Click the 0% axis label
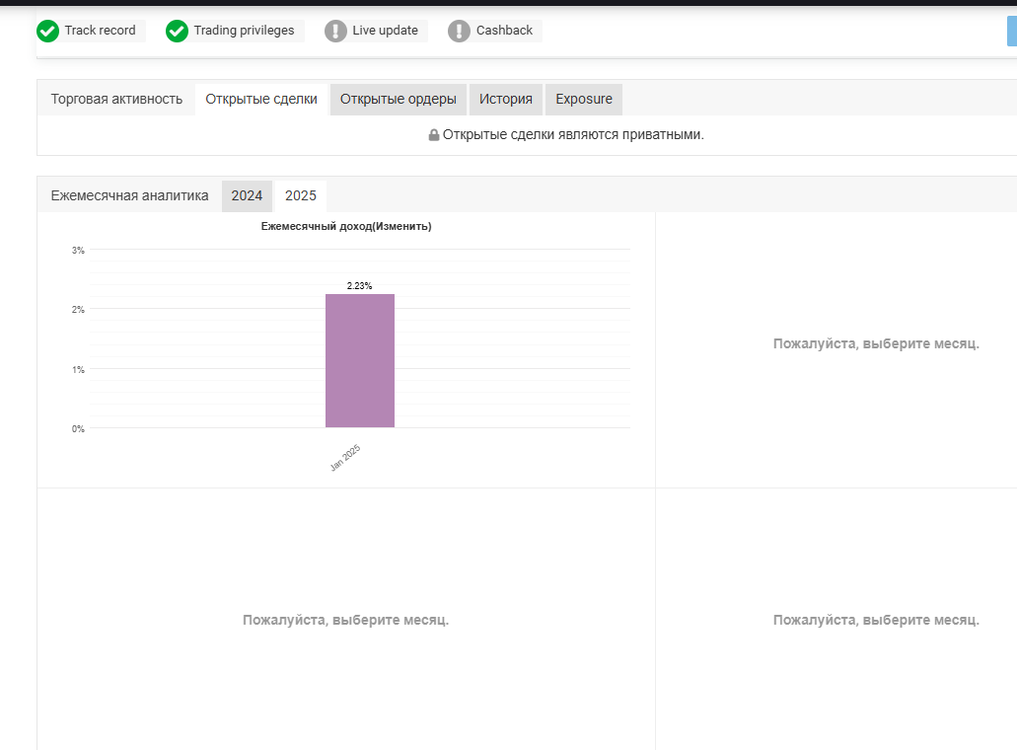Image resolution: width=1017 pixels, height=750 pixels. coord(78,429)
